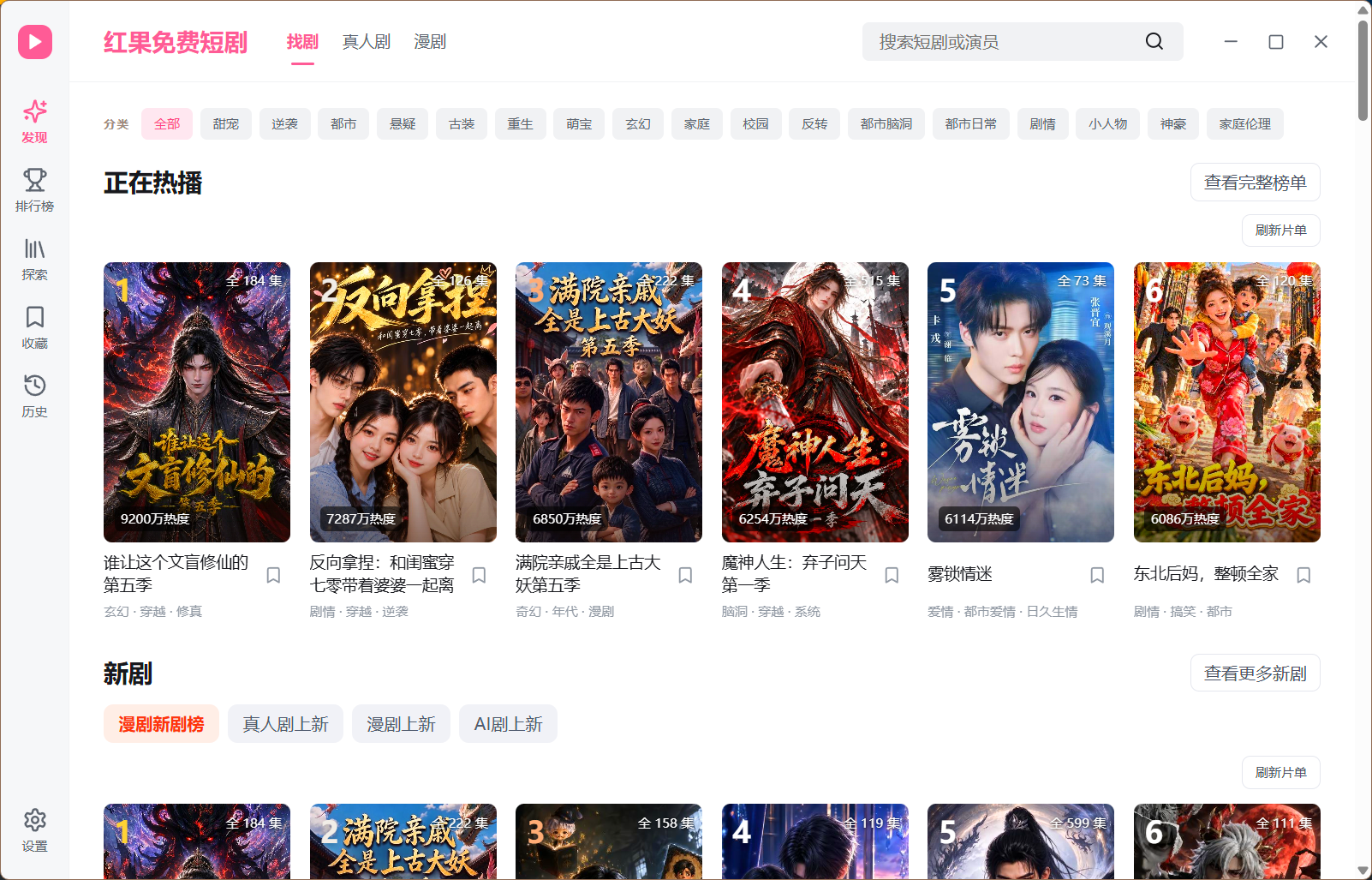1372x880 pixels.
Task: Bookmark 雾锁情迷
Action: pos(1097,575)
